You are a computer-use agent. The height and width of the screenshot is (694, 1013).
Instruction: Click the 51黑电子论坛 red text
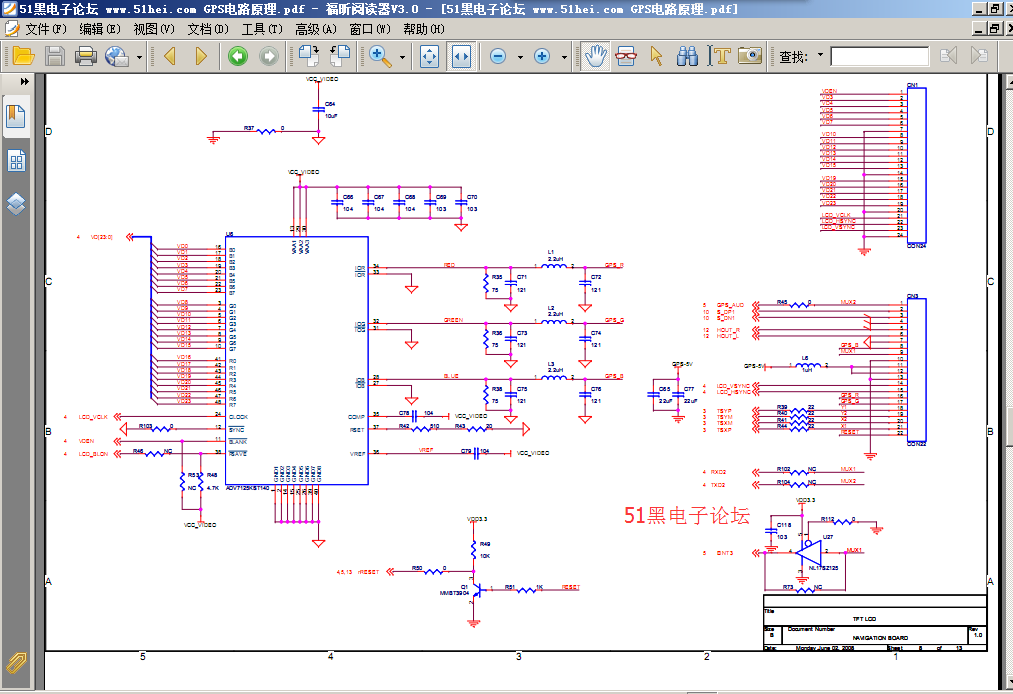click(687, 516)
